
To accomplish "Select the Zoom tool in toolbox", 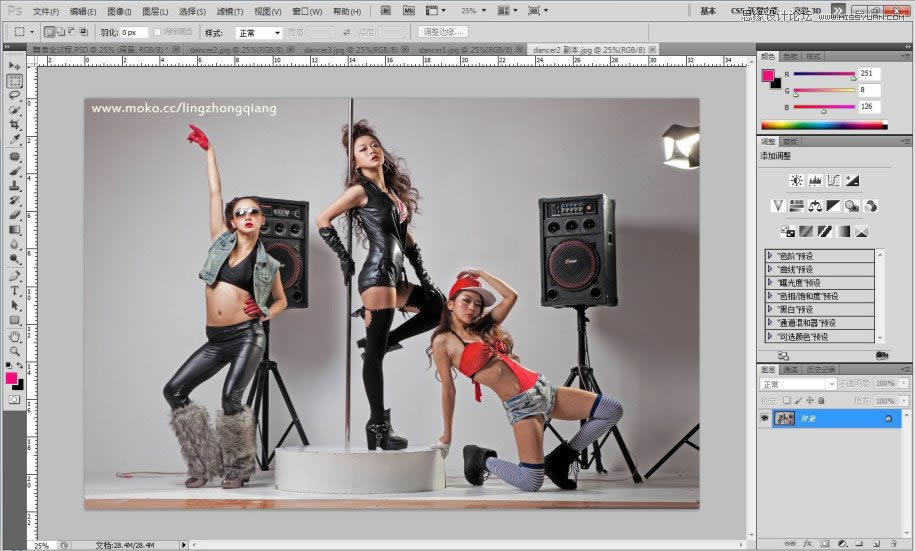I will [x=15, y=351].
